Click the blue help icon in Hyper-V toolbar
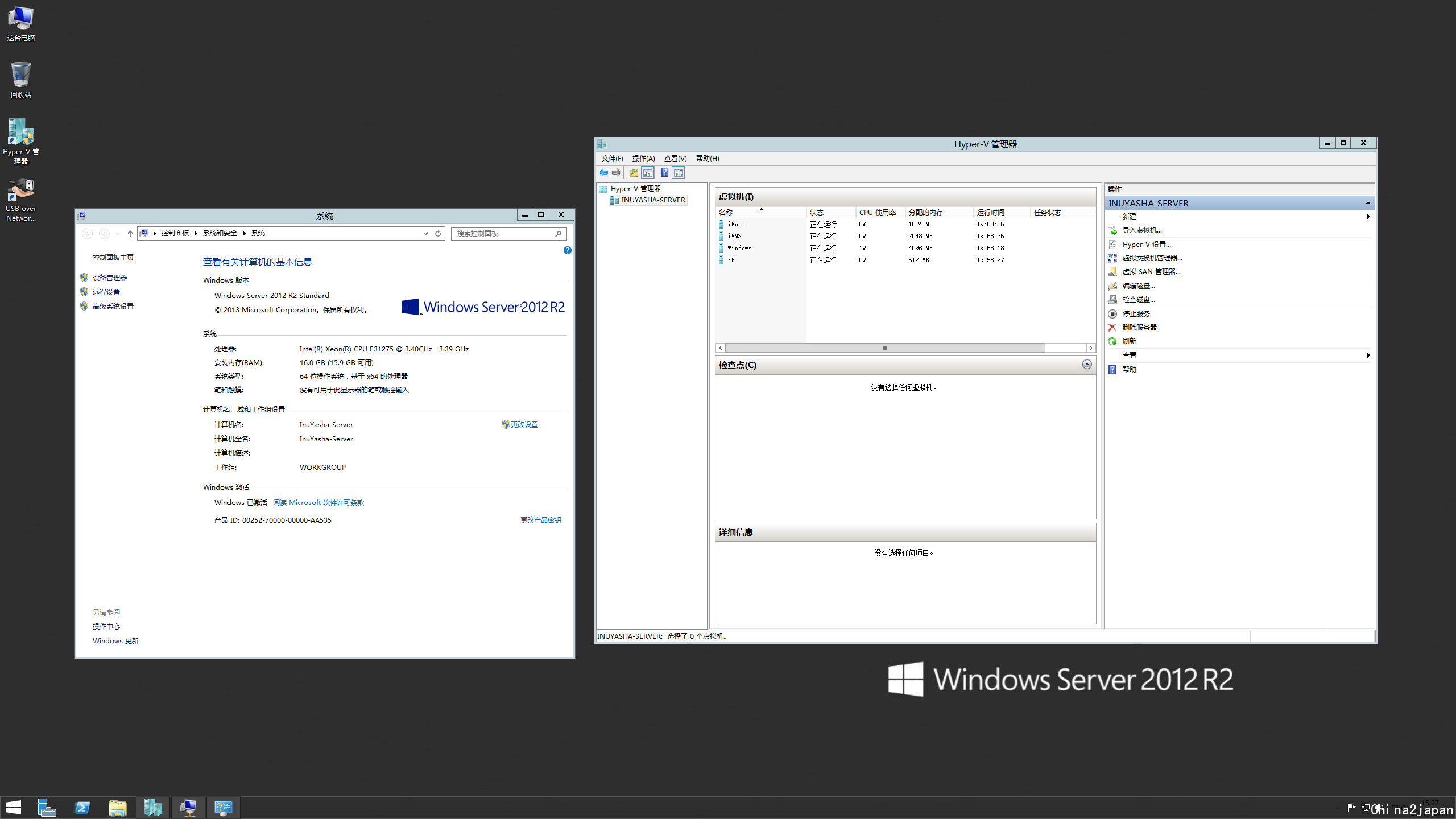The height and width of the screenshot is (819, 1456). 664,173
